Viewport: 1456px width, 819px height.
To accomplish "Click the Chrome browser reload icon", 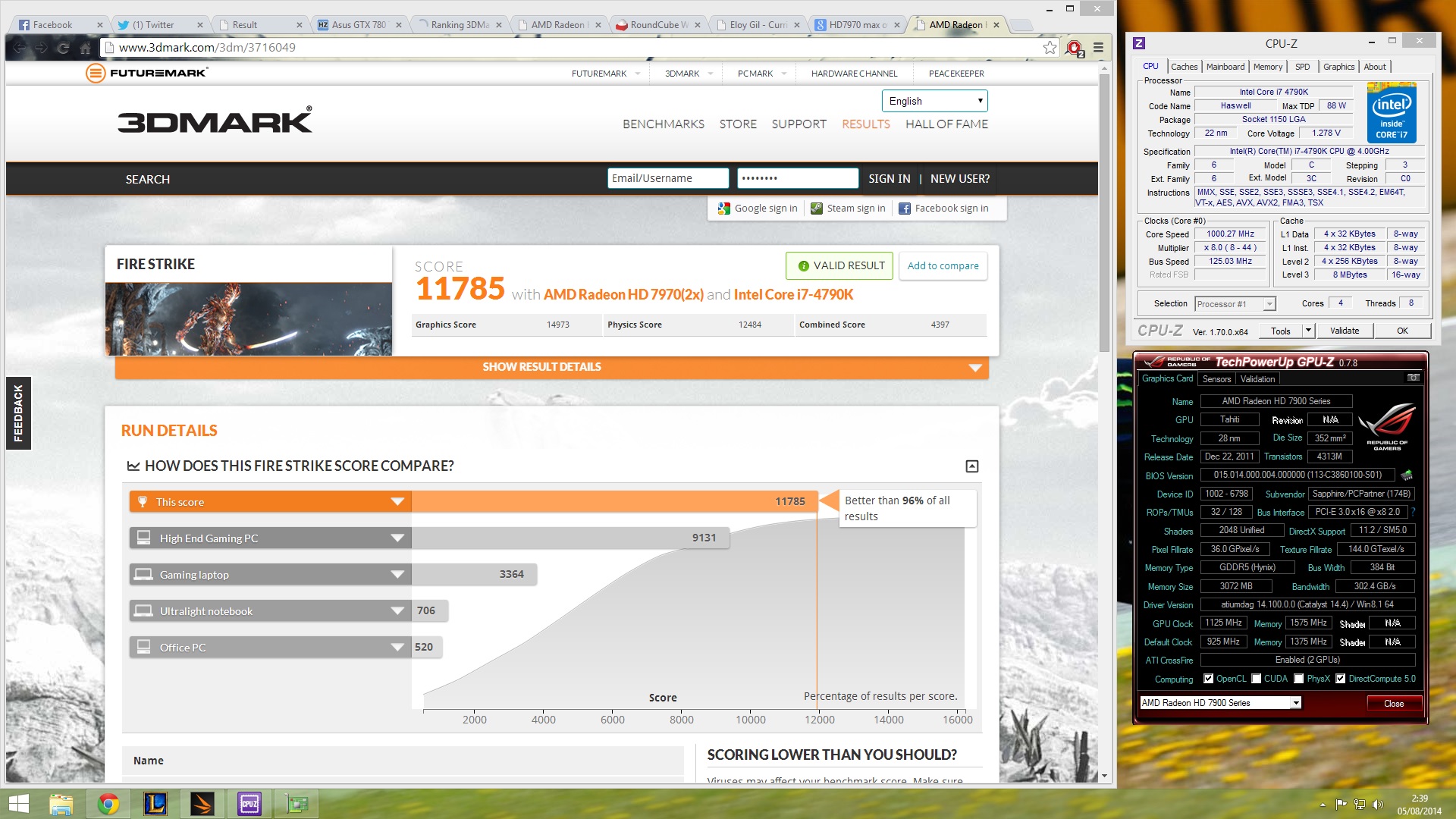I will pyautogui.click(x=64, y=48).
